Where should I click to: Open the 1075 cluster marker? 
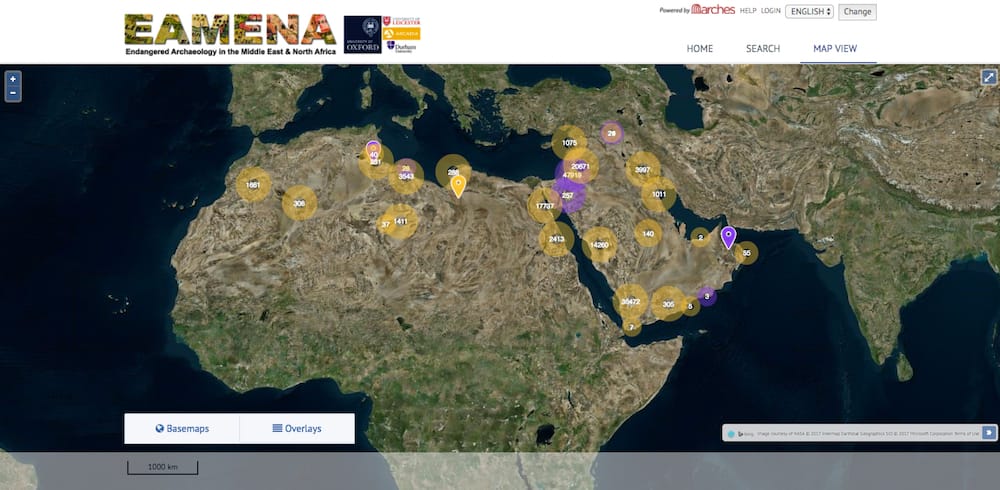point(570,143)
